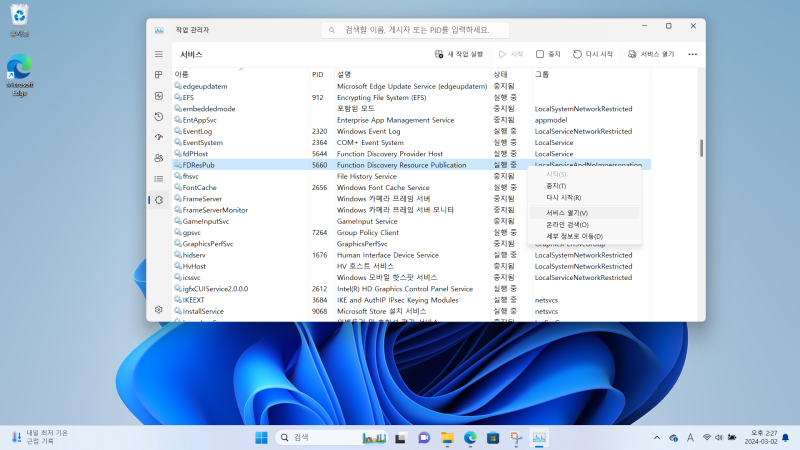Click the Task Manager search field
Image resolution: width=800 pixels, height=450 pixels.
click(415, 30)
